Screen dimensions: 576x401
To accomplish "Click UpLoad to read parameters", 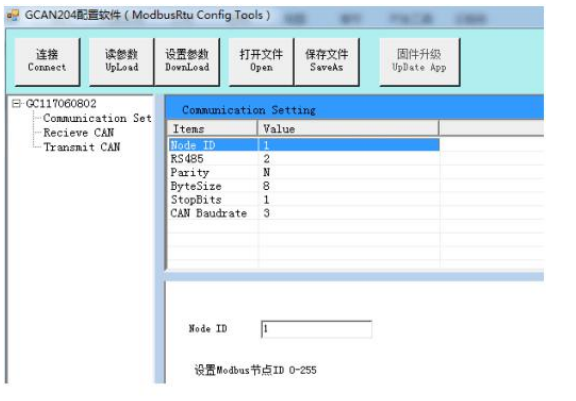I will tap(122, 62).
